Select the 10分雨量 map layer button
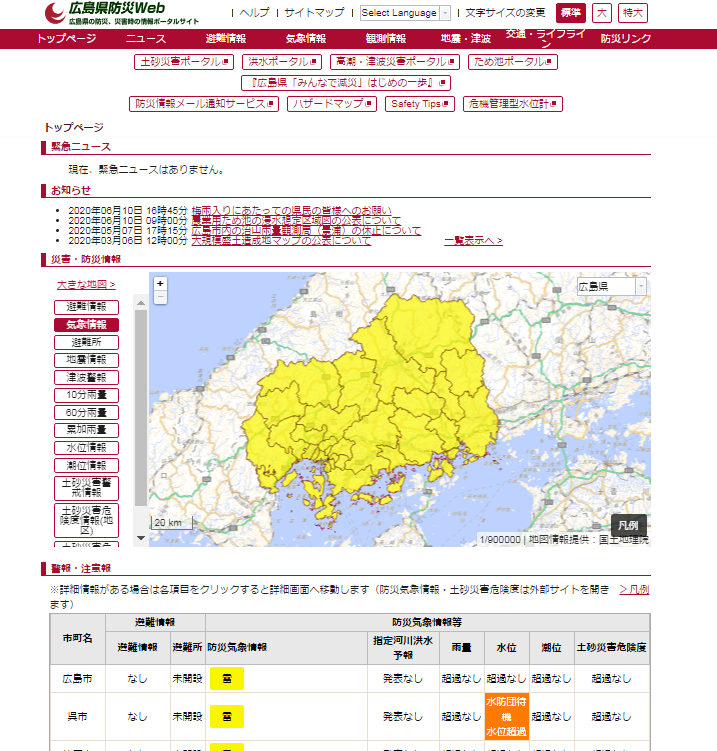717x751 pixels. [x=86, y=395]
